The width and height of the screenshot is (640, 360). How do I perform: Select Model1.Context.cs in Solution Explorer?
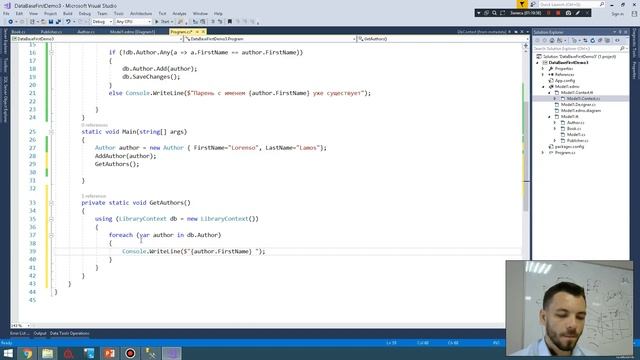point(583,99)
